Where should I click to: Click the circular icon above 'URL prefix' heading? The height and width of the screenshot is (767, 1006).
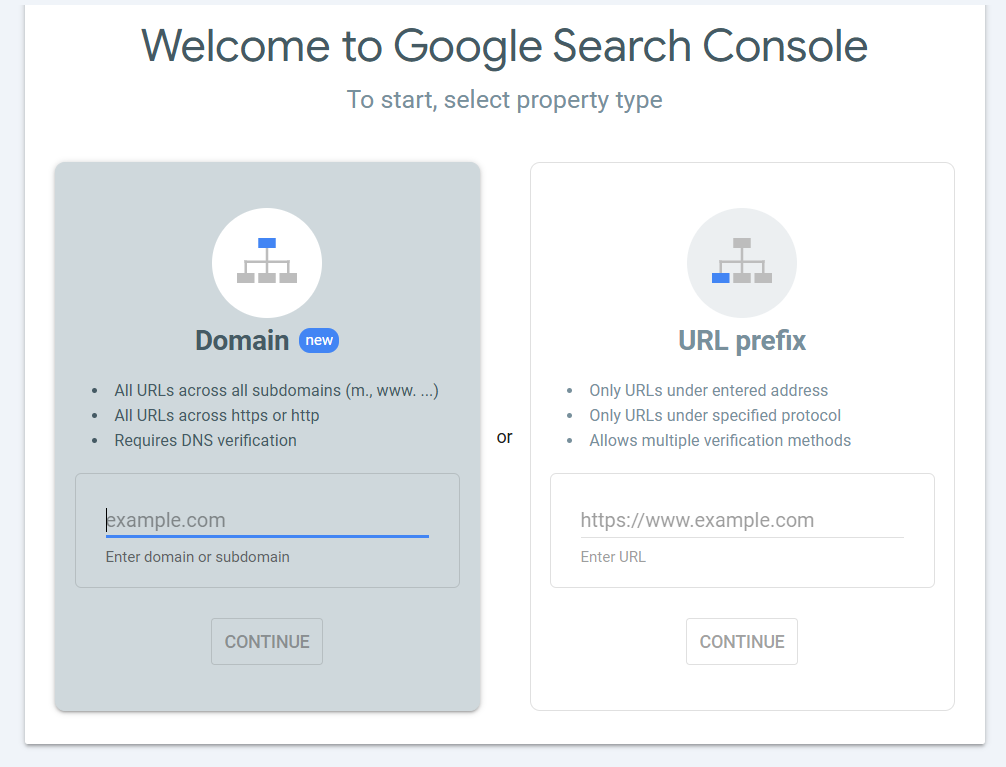pyautogui.click(x=741, y=262)
